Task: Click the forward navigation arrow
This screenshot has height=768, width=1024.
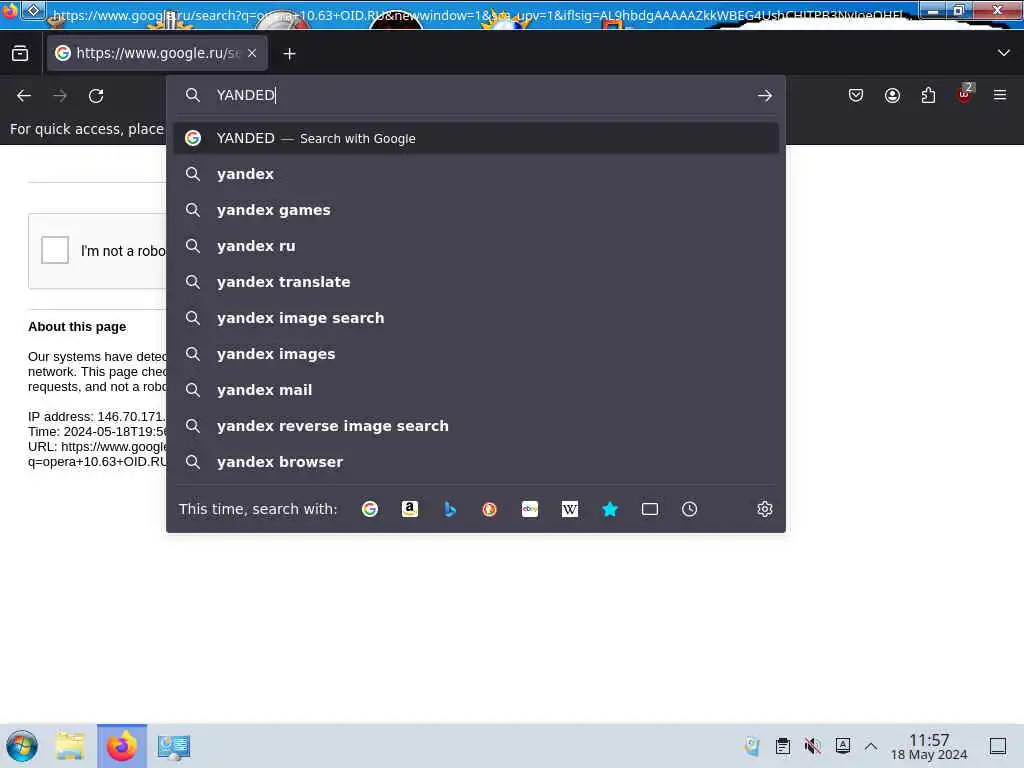Action: (x=60, y=96)
